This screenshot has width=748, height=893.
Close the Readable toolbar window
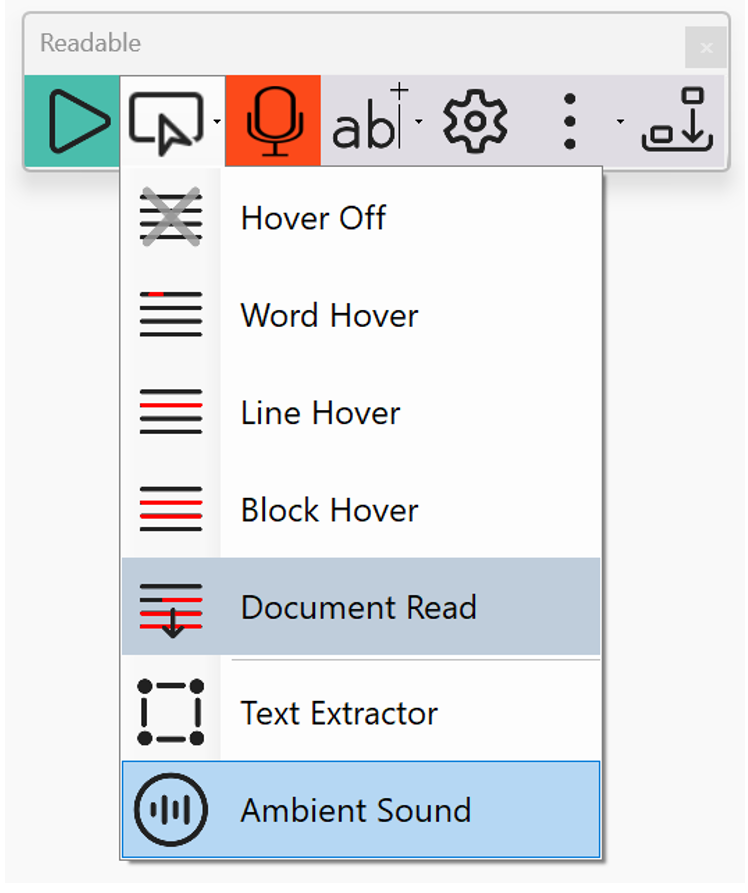(x=706, y=47)
